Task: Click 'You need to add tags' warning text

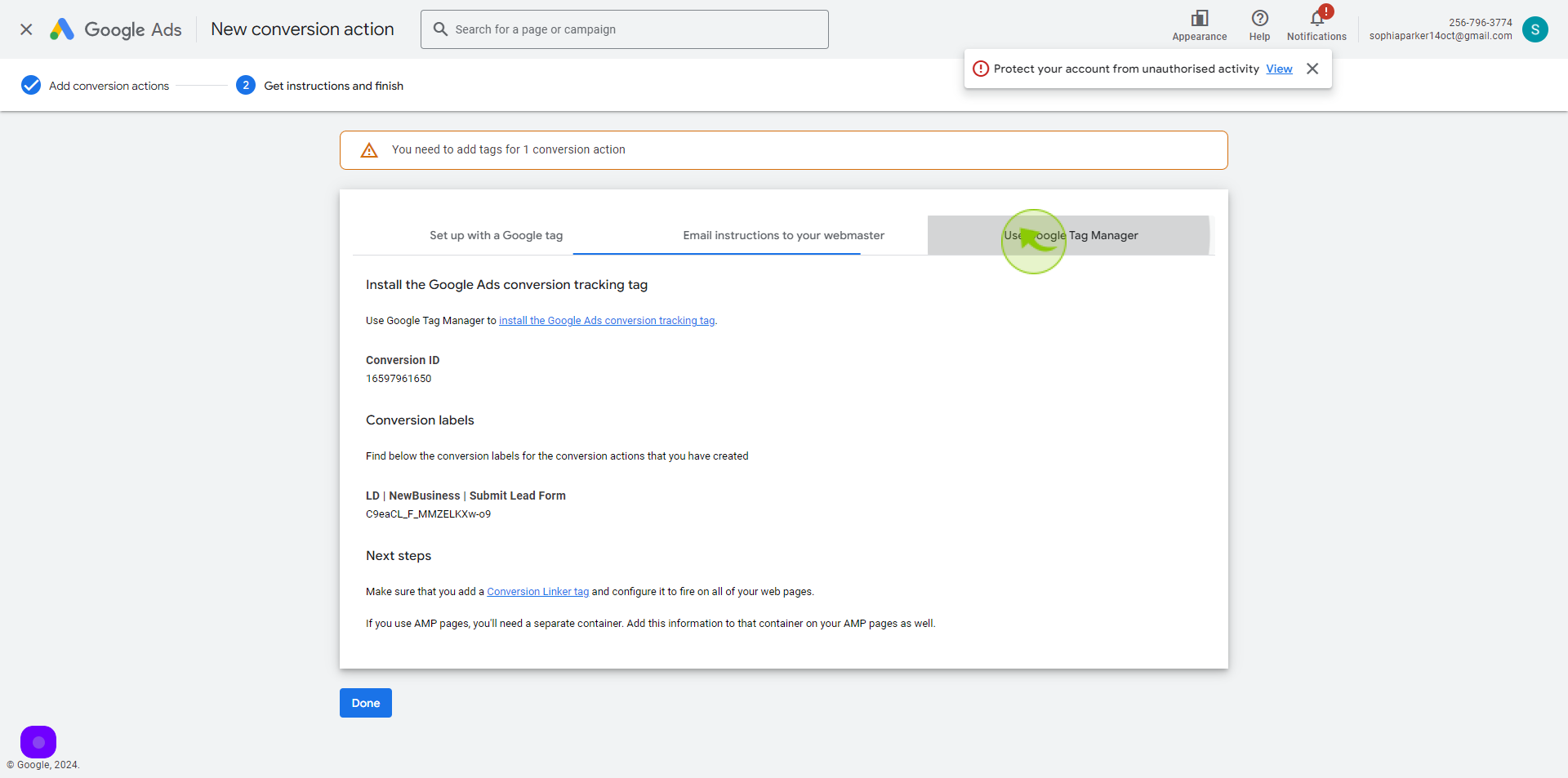Action: [508, 149]
